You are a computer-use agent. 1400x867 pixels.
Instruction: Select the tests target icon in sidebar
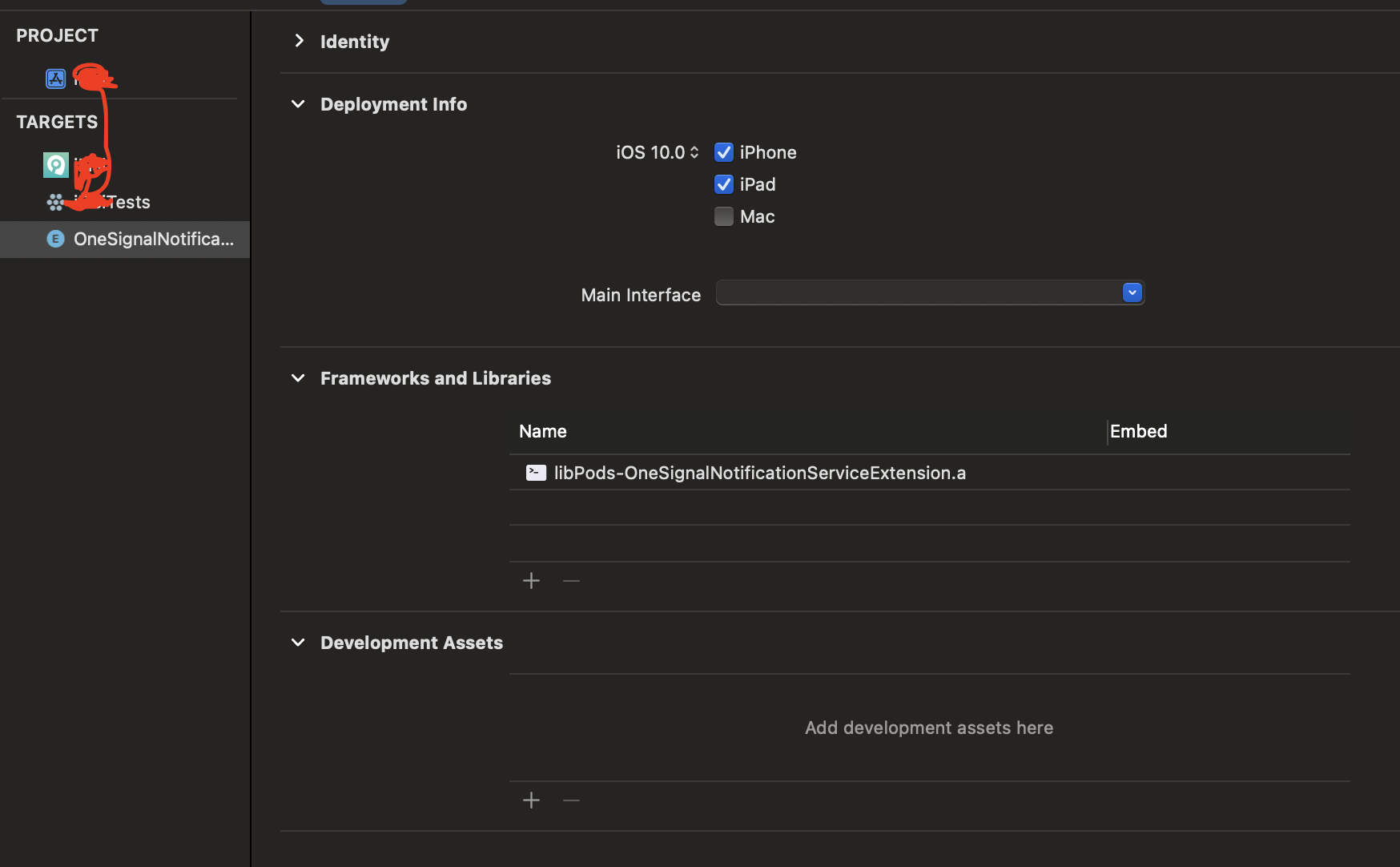pyautogui.click(x=55, y=202)
